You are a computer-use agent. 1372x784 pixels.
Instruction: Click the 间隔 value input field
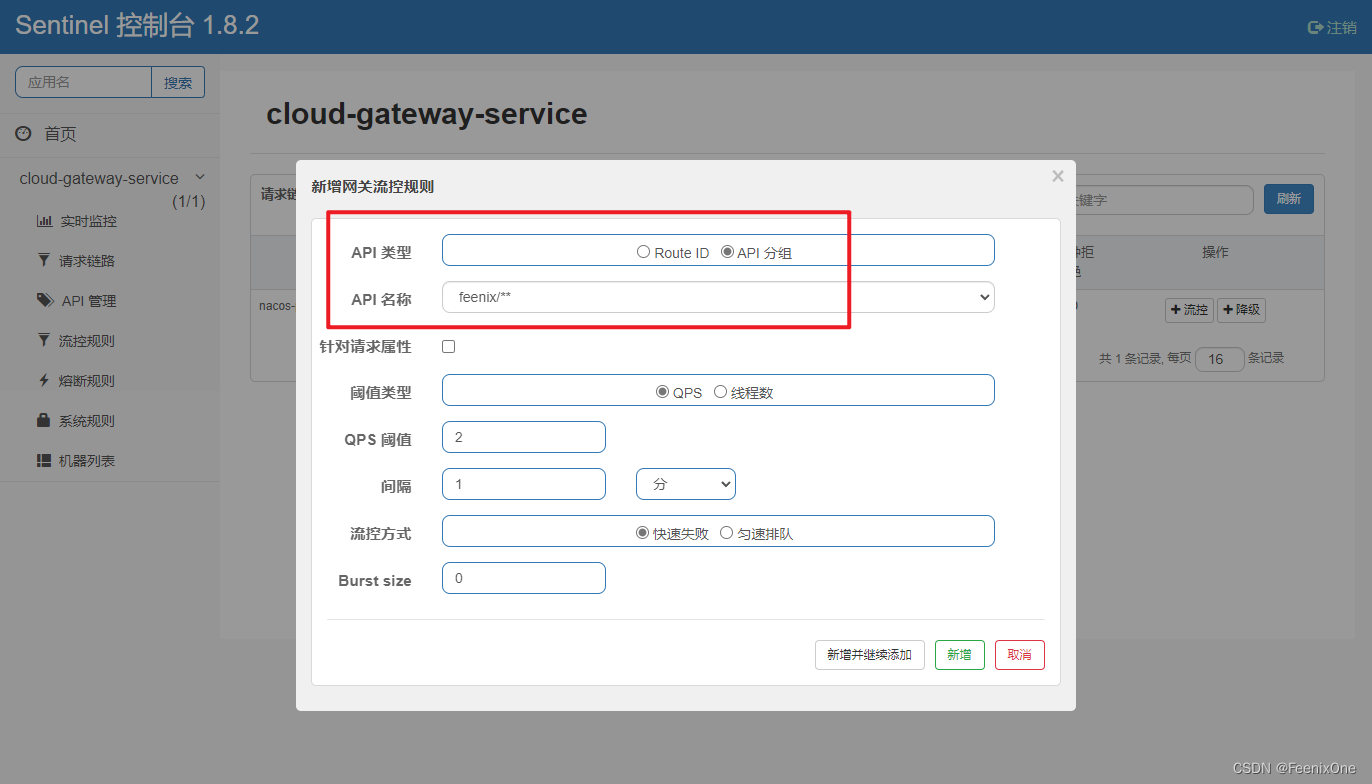(x=524, y=484)
